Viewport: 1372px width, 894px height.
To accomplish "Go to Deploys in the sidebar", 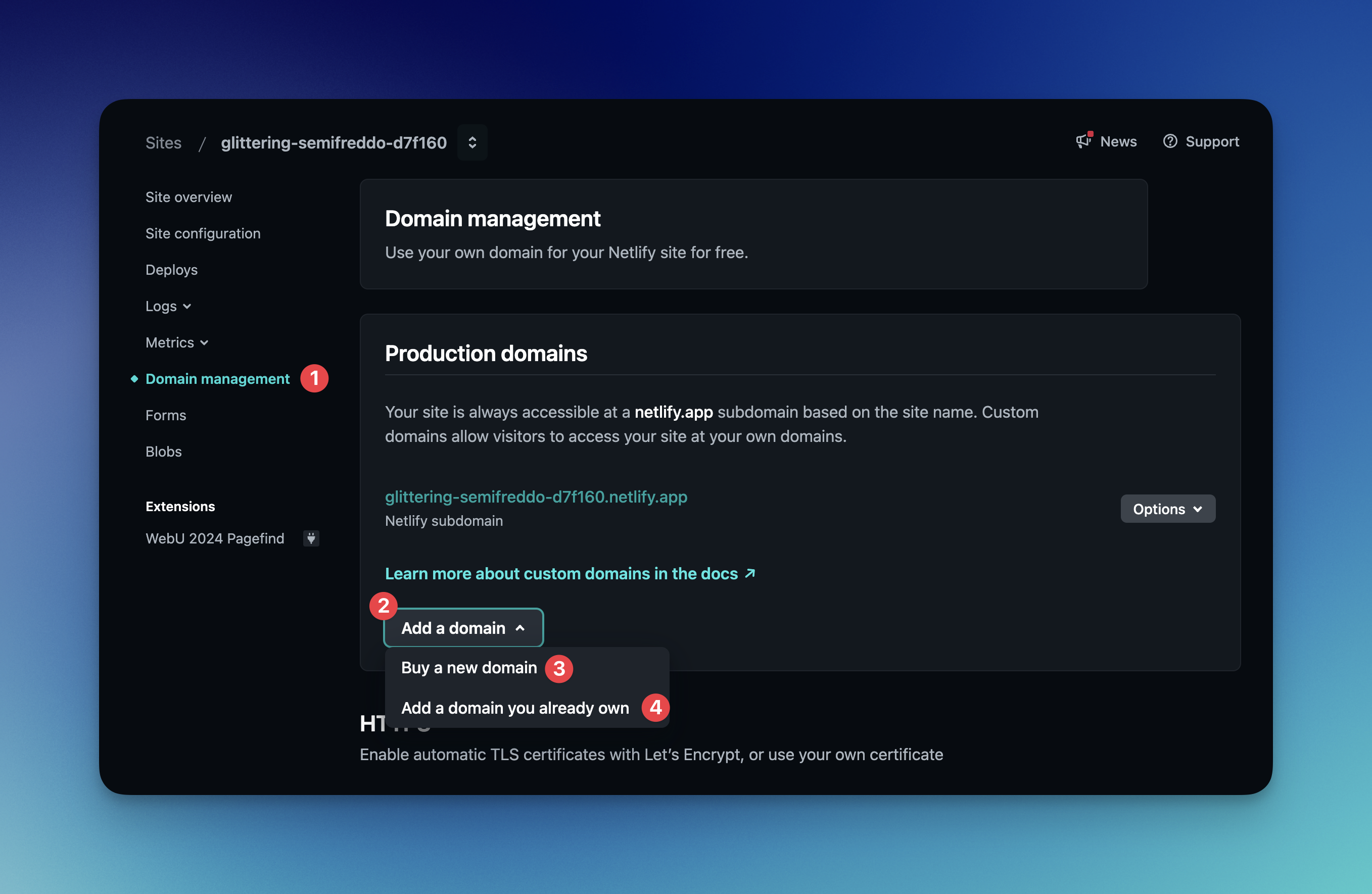I will (171, 270).
